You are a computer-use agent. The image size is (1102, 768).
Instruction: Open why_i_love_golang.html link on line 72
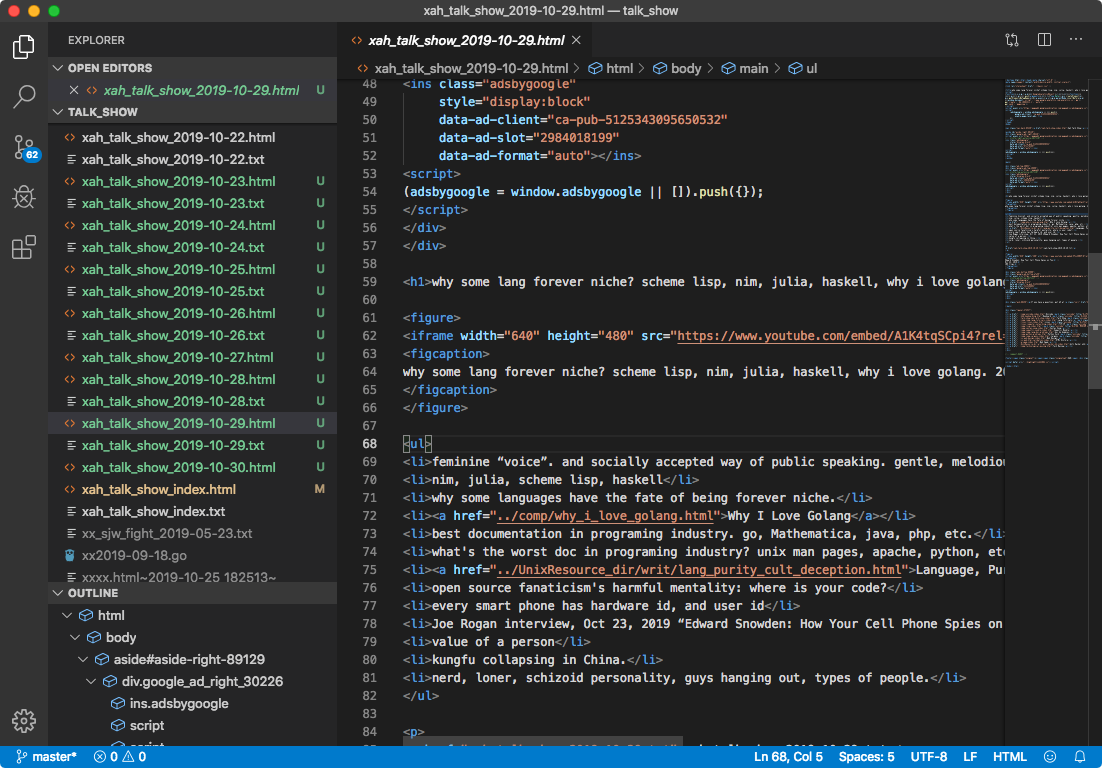[x=605, y=516]
